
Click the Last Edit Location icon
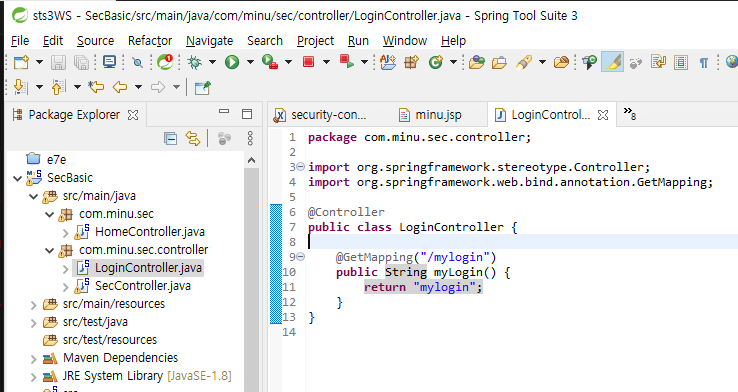pyautogui.click(x=96, y=87)
